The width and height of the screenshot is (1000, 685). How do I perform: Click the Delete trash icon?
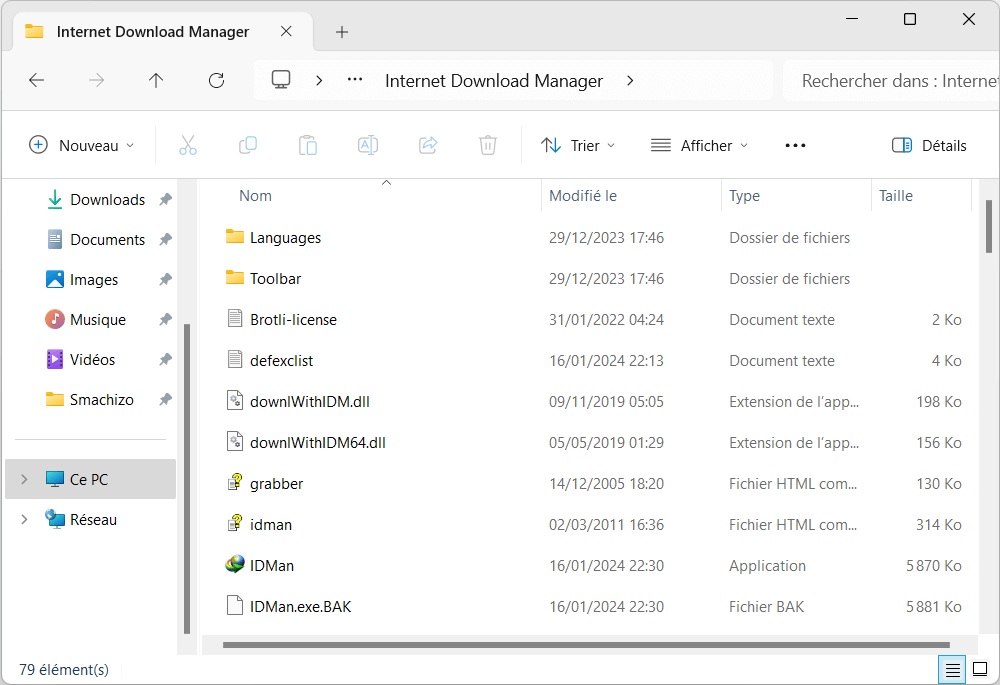point(488,145)
